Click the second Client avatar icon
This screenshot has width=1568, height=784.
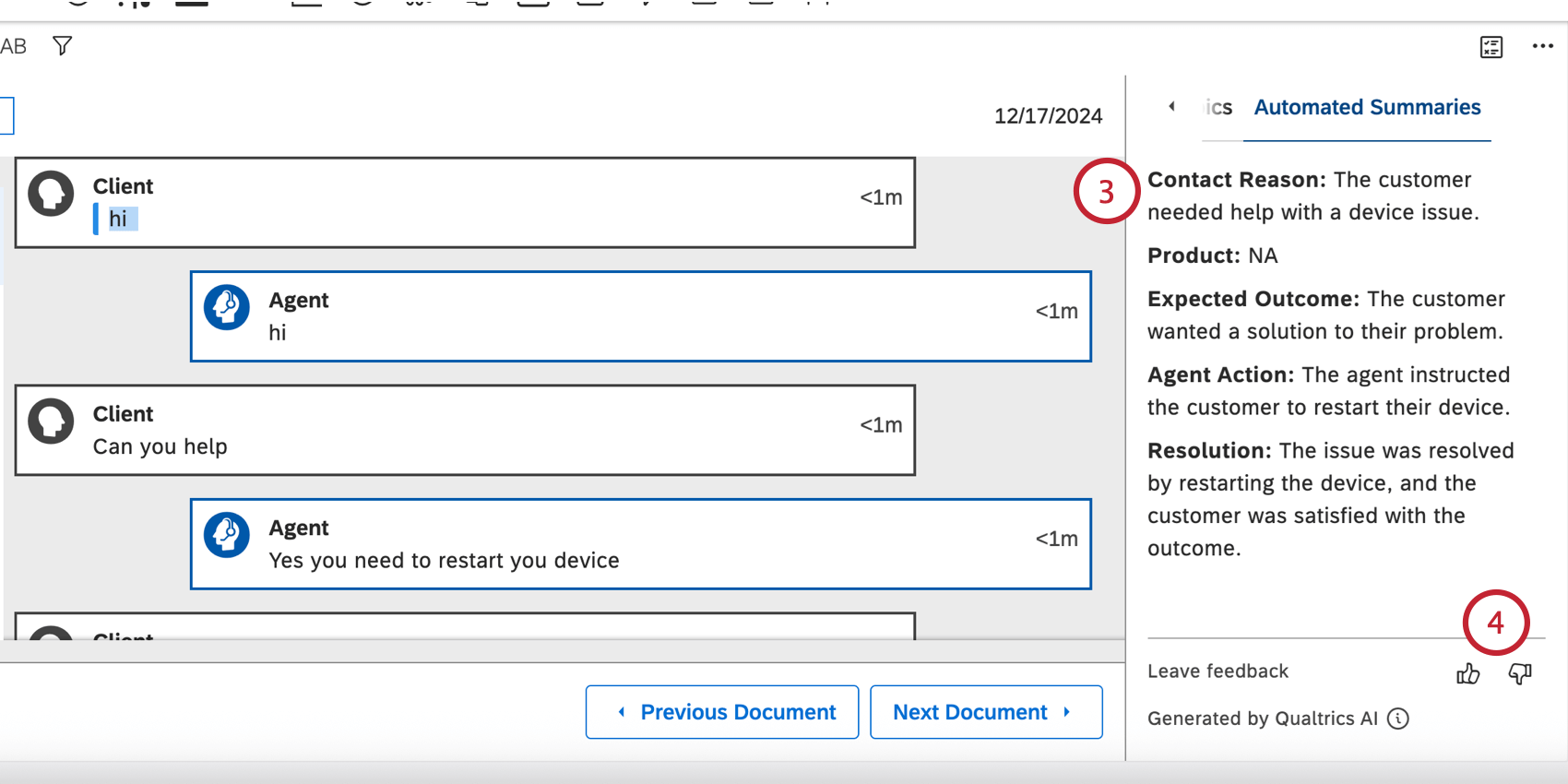pyautogui.click(x=51, y=422)
